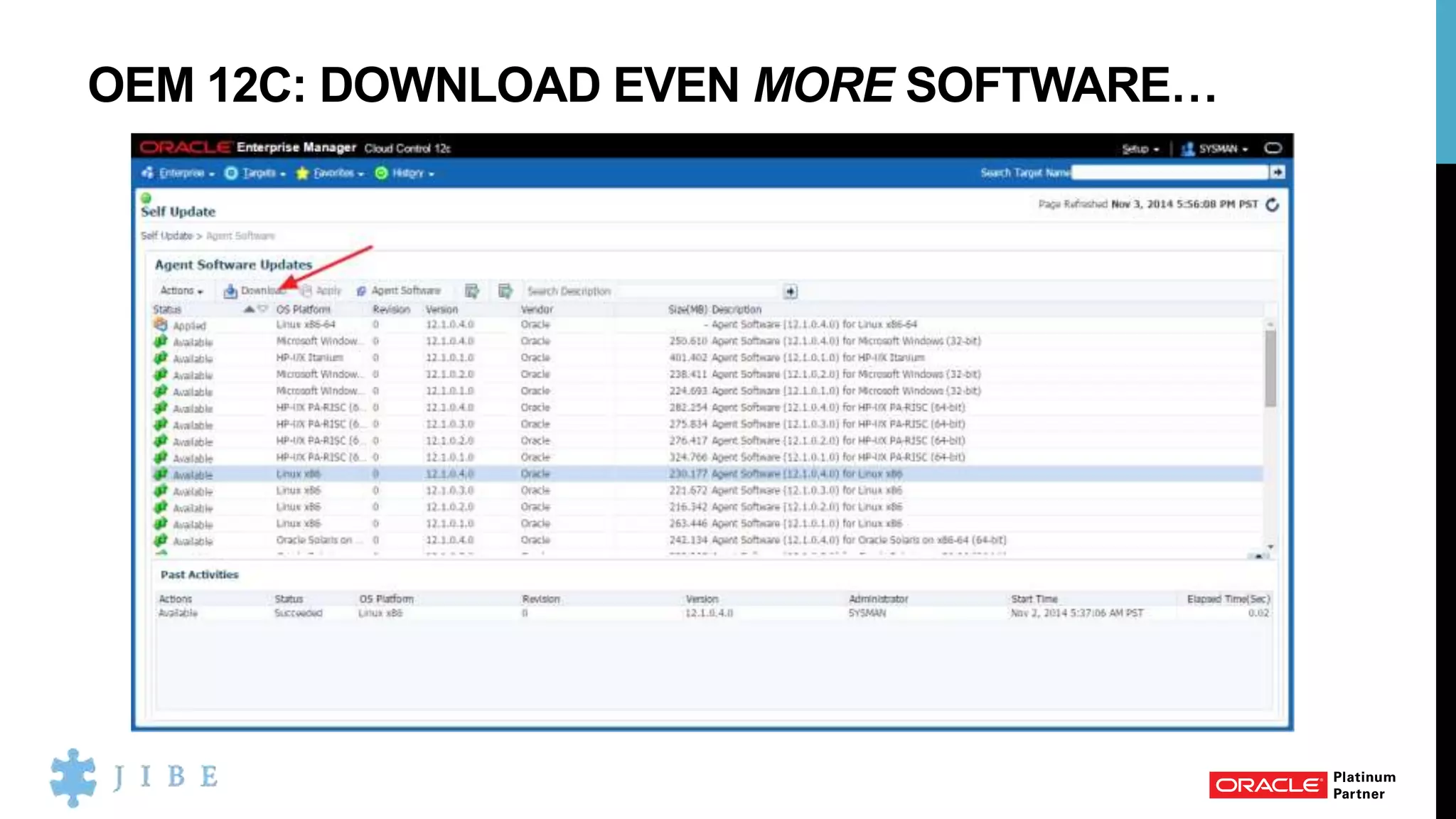Image resolution: width=1456 pixels, height=819 pixels.
Task: Click the Version column header
Action: tap(441, 309)
